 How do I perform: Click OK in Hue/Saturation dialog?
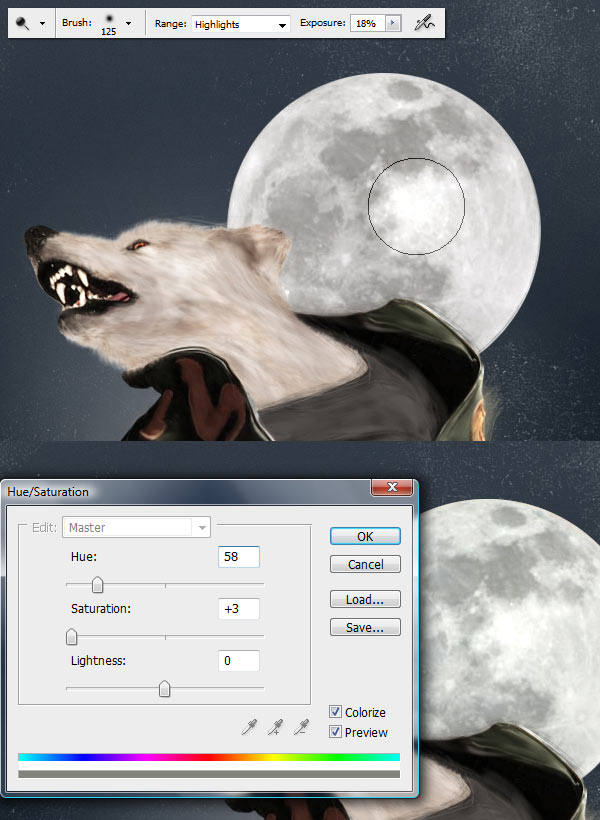coord(365,537)
